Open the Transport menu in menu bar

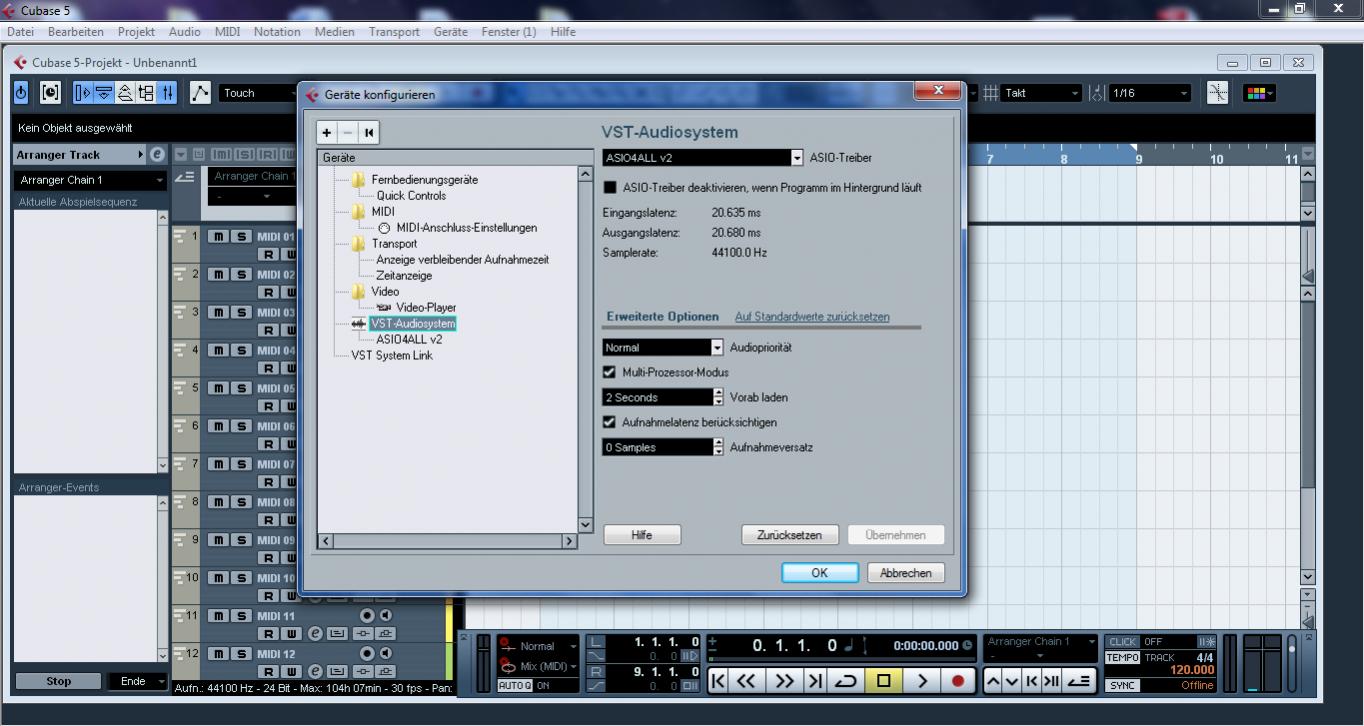[394, 31]
